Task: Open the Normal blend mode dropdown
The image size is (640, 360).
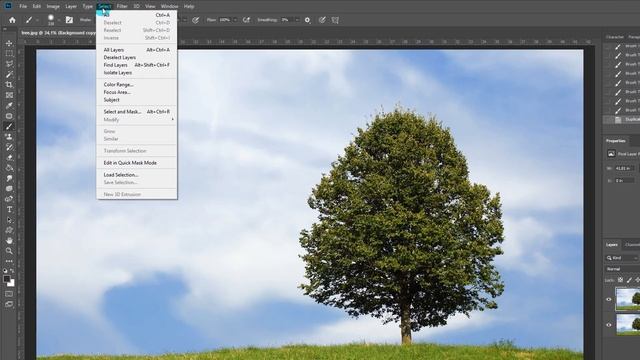Action: coord(622,269)
